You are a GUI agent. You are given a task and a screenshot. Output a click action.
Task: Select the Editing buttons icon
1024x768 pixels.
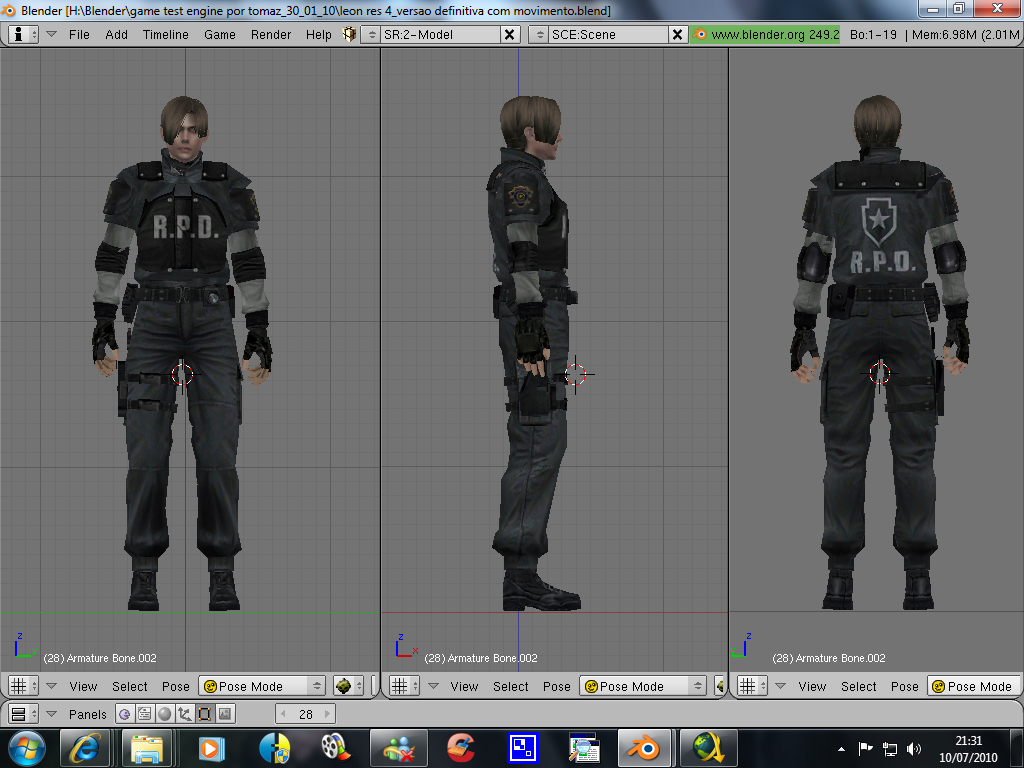(x=207, y=714)
